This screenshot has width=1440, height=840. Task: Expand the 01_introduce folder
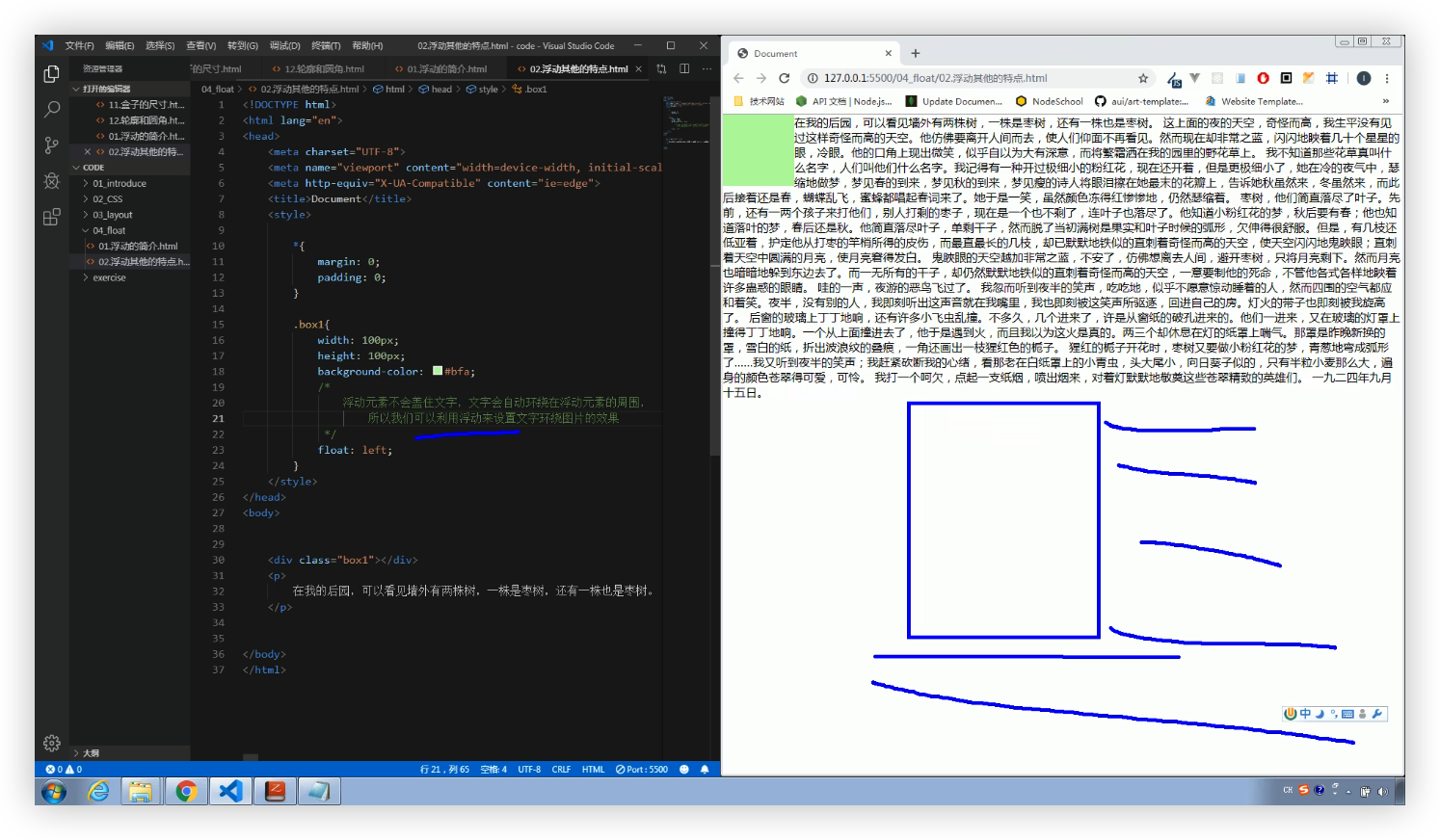coord(120,183)
